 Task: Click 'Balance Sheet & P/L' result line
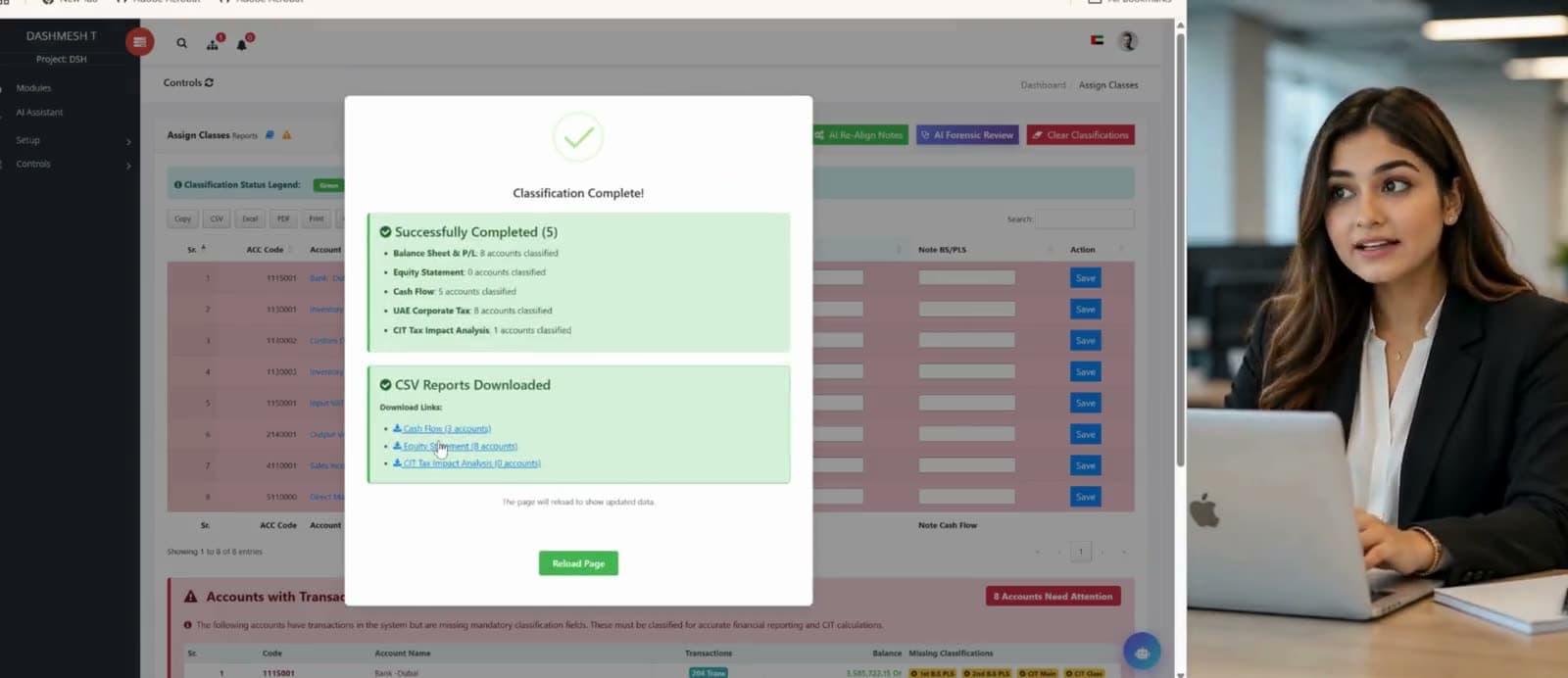(475, 253)
